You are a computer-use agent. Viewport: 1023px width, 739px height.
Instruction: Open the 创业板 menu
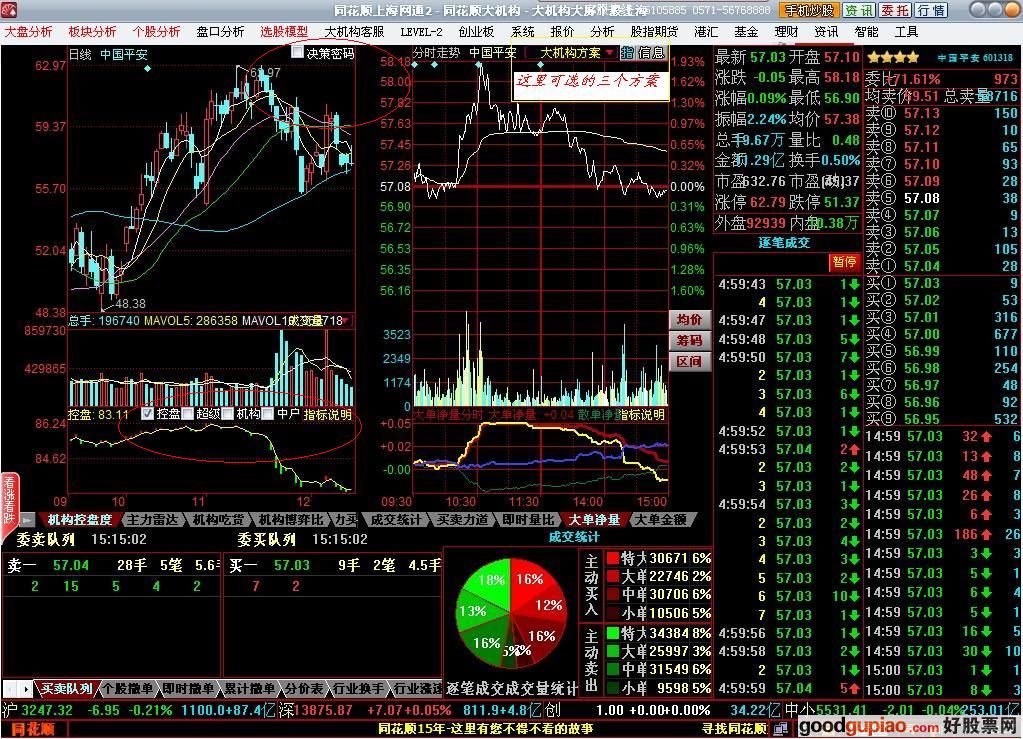(476, 31)
